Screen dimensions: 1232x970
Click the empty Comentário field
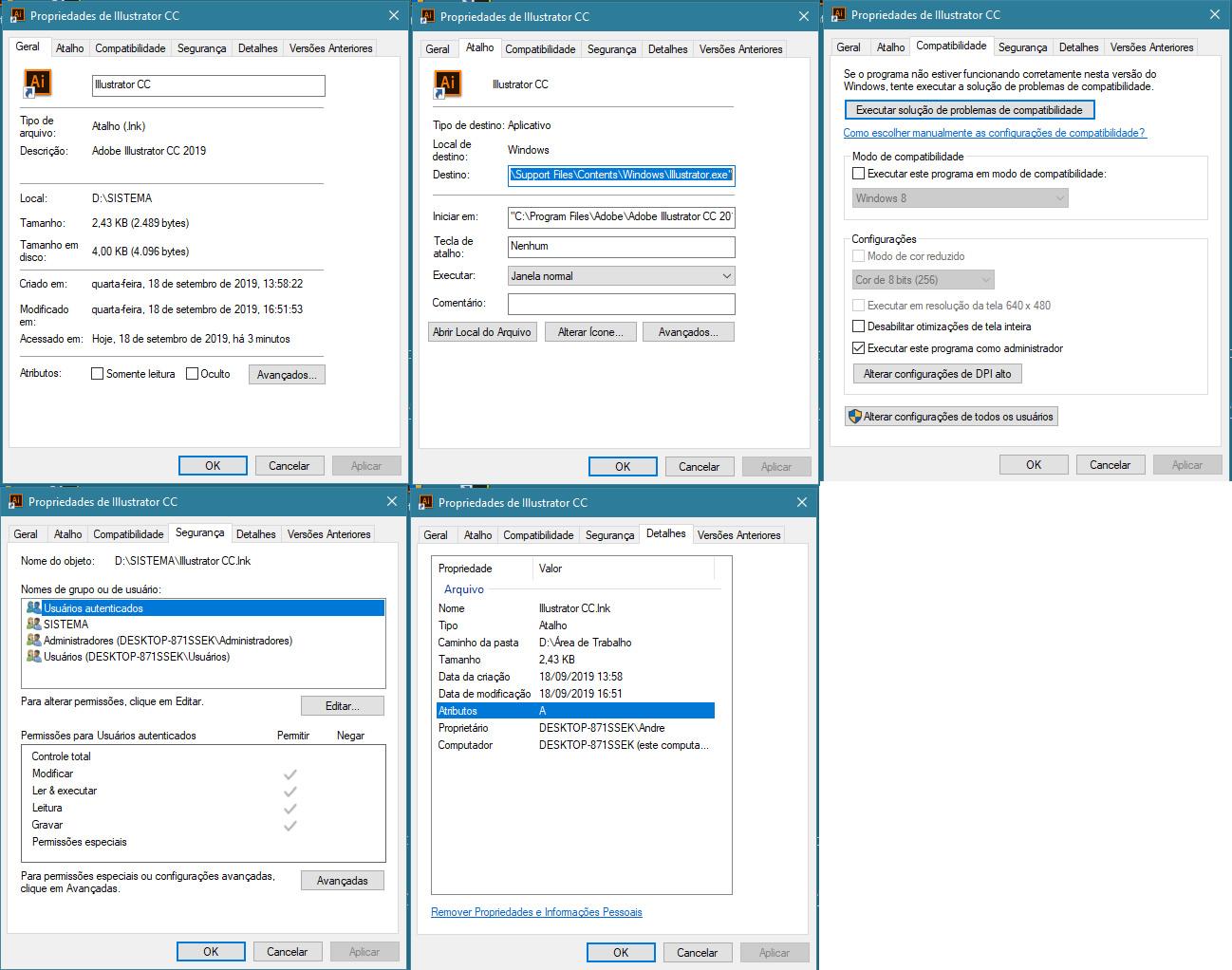click(x=622, y=304)
